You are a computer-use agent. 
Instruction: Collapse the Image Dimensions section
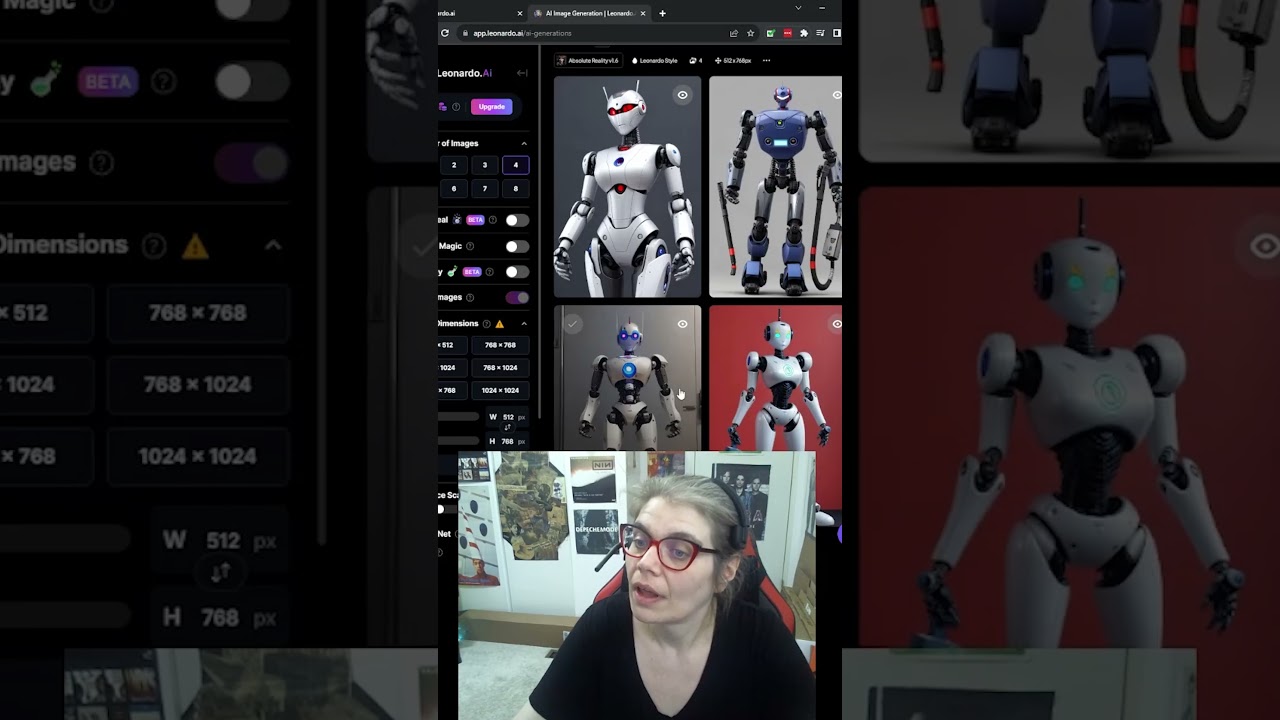(x=524, y=324)
